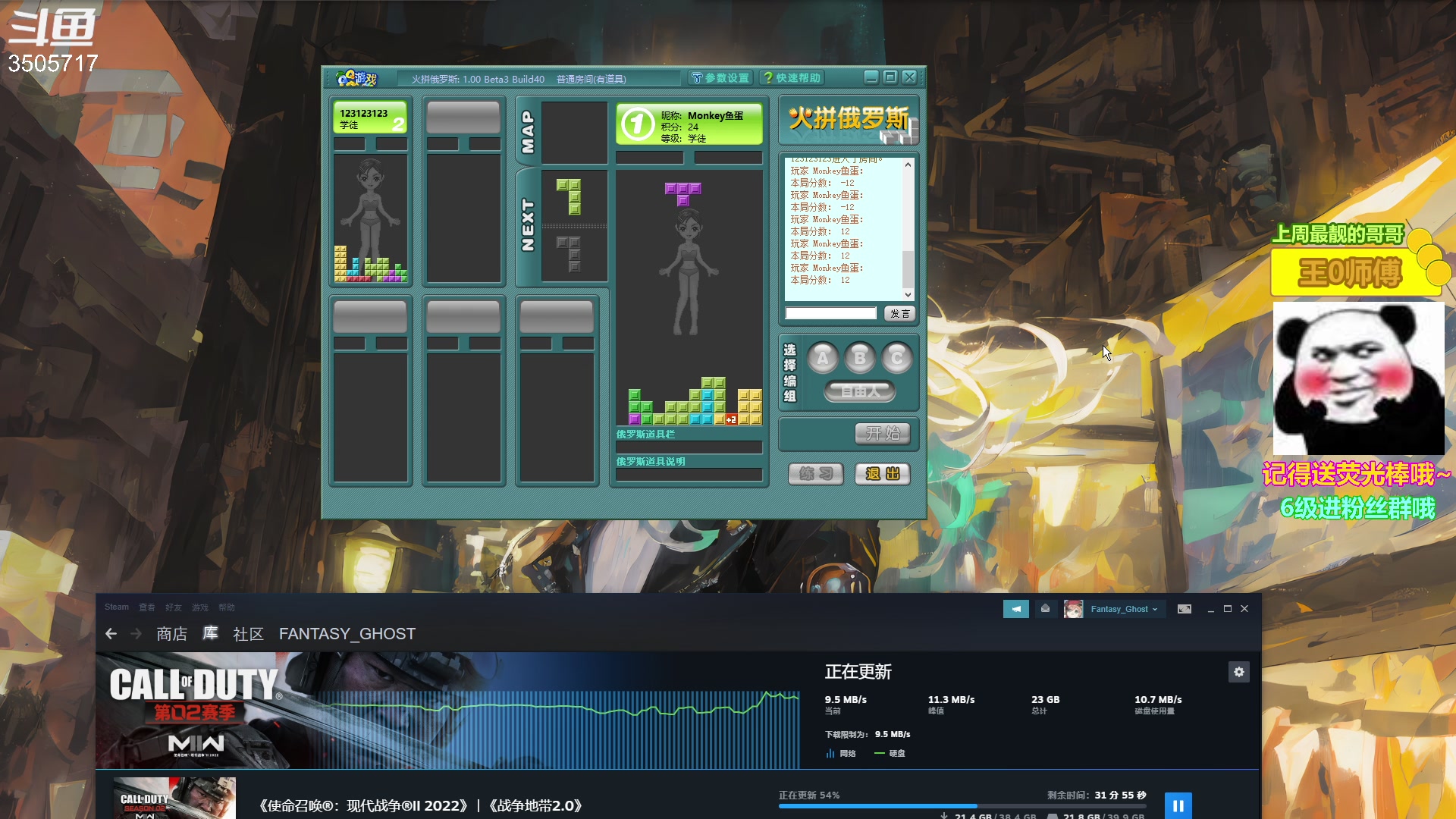Click inside the chat message input field
The height and width of the screenshot is (819, 1456).
click(x=830, y=313)
